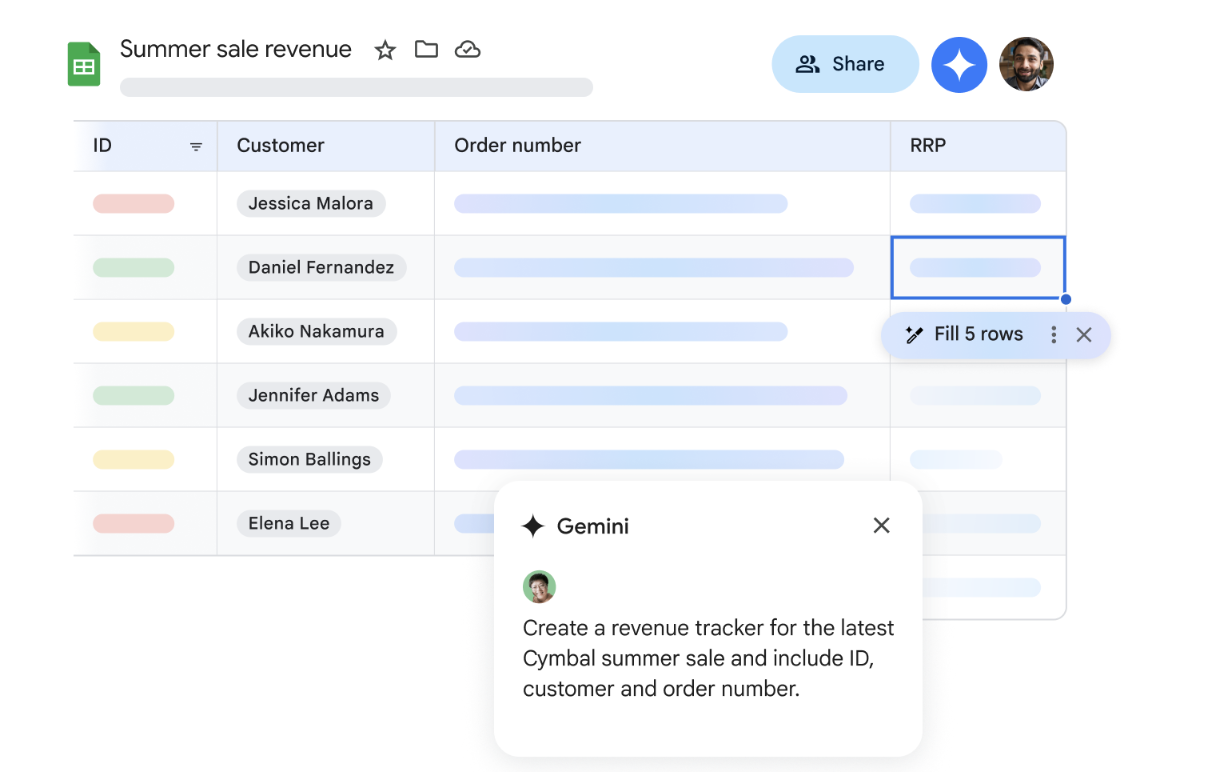Click the yellow ID pill for Akiko Nakamura
The image size is (1216, 772).
(x=133, y=332)
